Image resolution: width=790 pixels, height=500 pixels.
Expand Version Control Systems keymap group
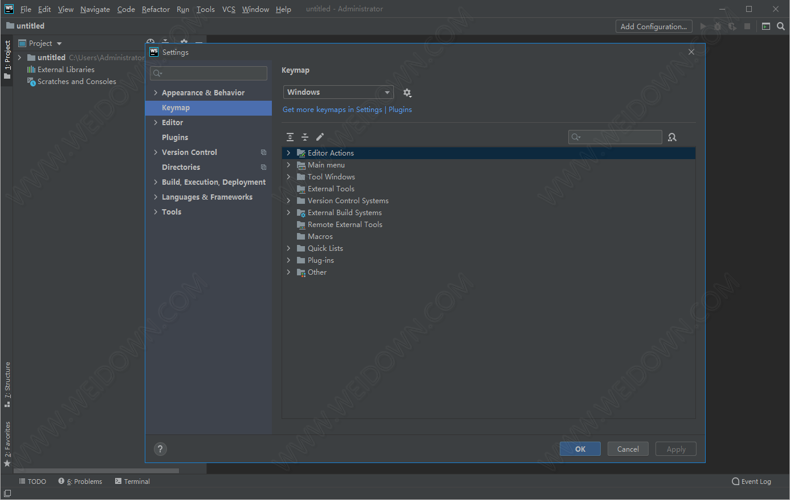click(288, 201)
